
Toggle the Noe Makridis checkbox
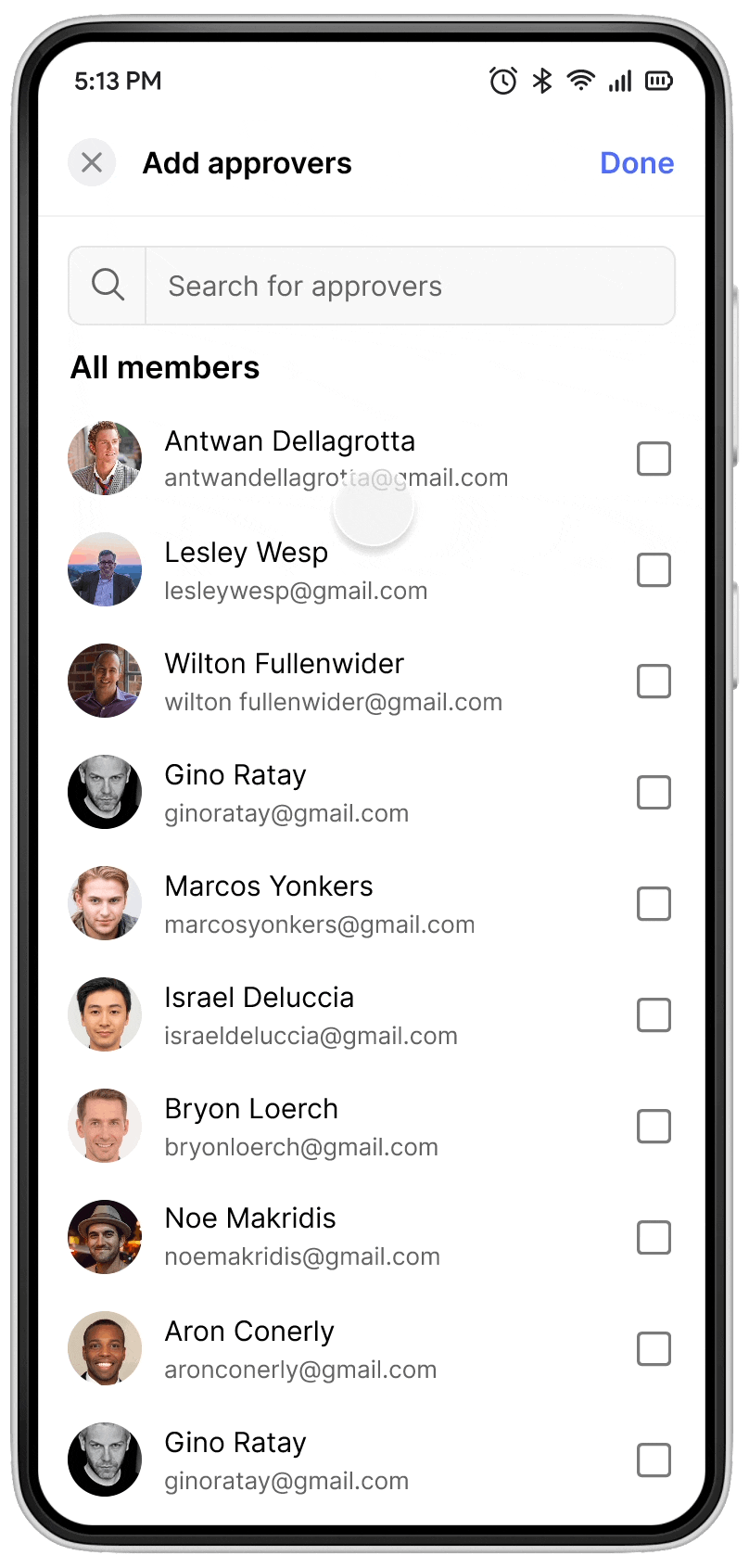coord(654,1237)
